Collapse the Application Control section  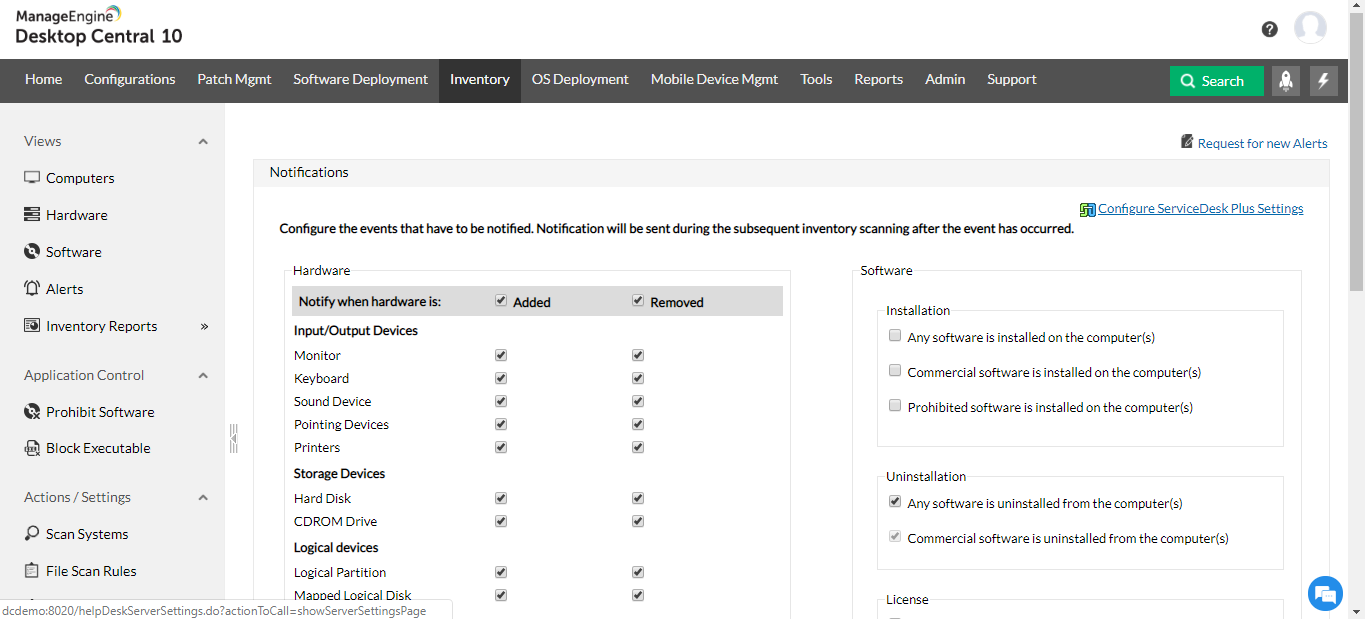[203, 376]
